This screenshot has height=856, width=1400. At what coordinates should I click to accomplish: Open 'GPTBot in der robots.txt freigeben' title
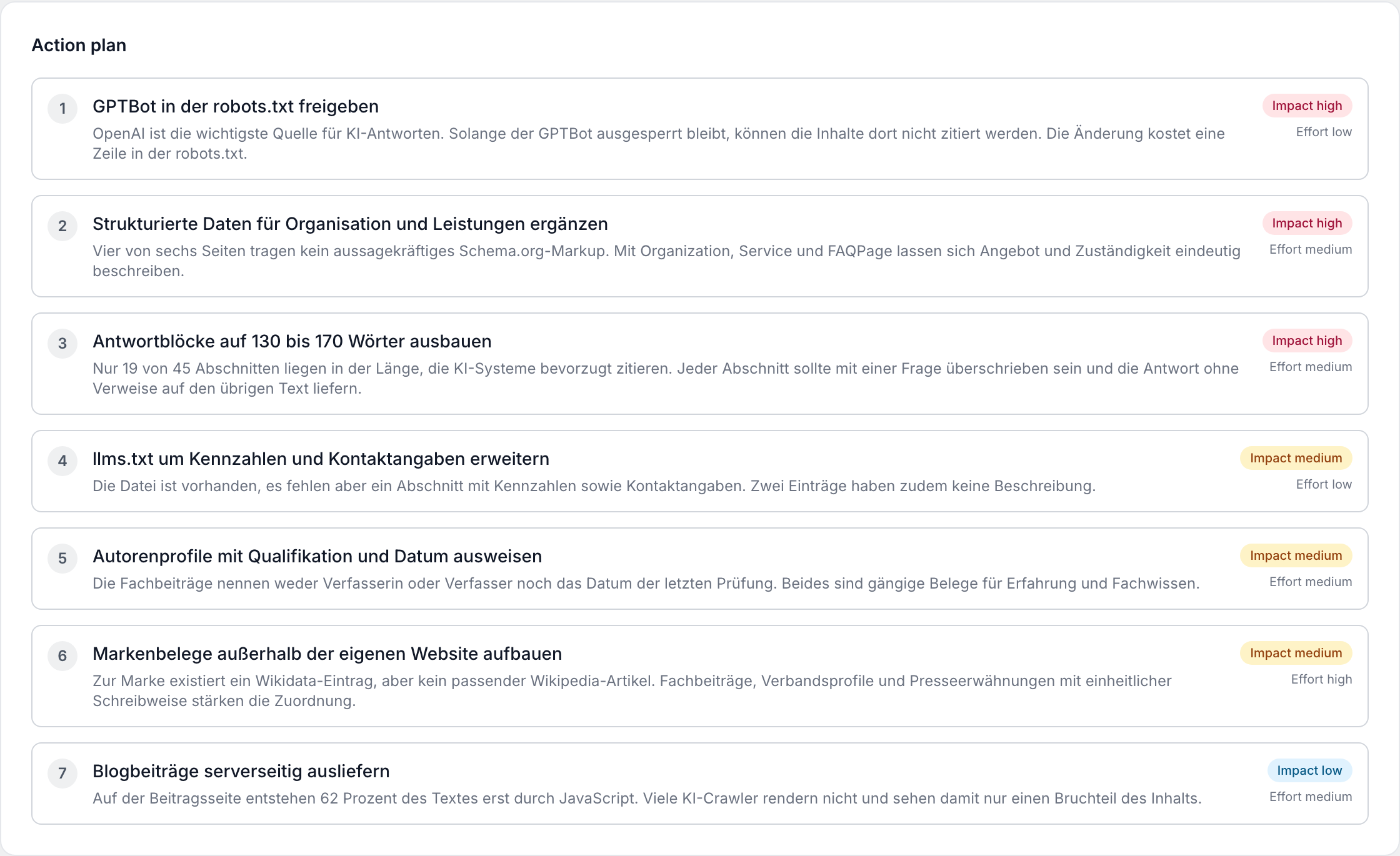[x=236, y=106]
